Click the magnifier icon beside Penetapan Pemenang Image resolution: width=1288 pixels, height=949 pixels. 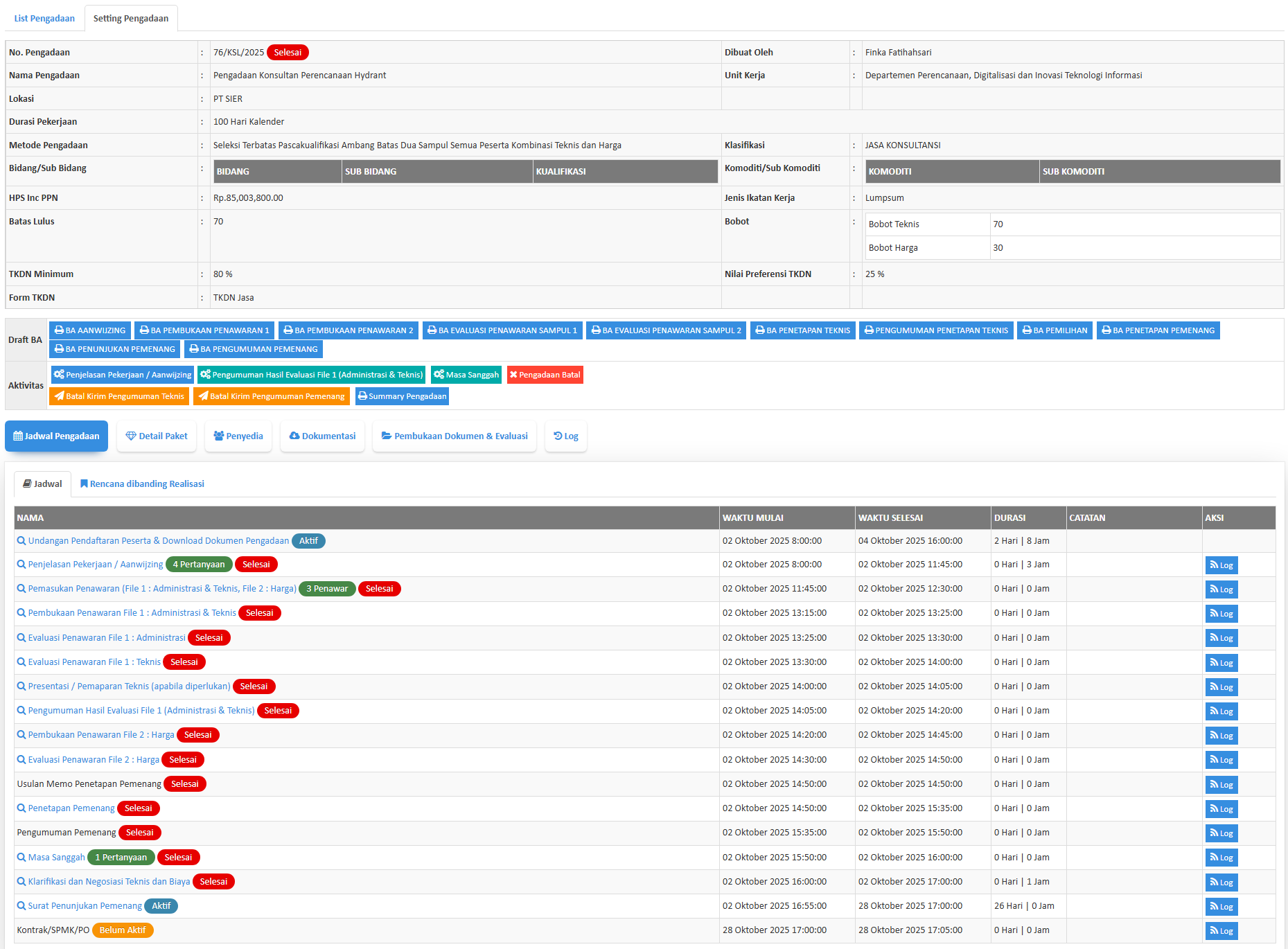(21, 808)
